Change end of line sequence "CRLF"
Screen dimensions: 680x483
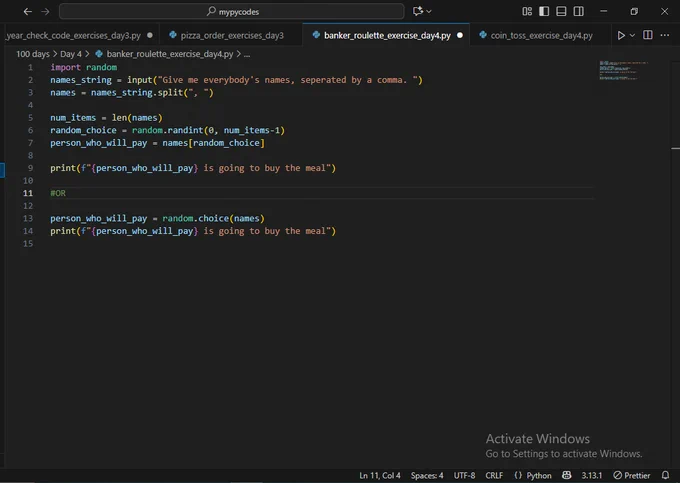pyautogui.click(x=494, y=476)
